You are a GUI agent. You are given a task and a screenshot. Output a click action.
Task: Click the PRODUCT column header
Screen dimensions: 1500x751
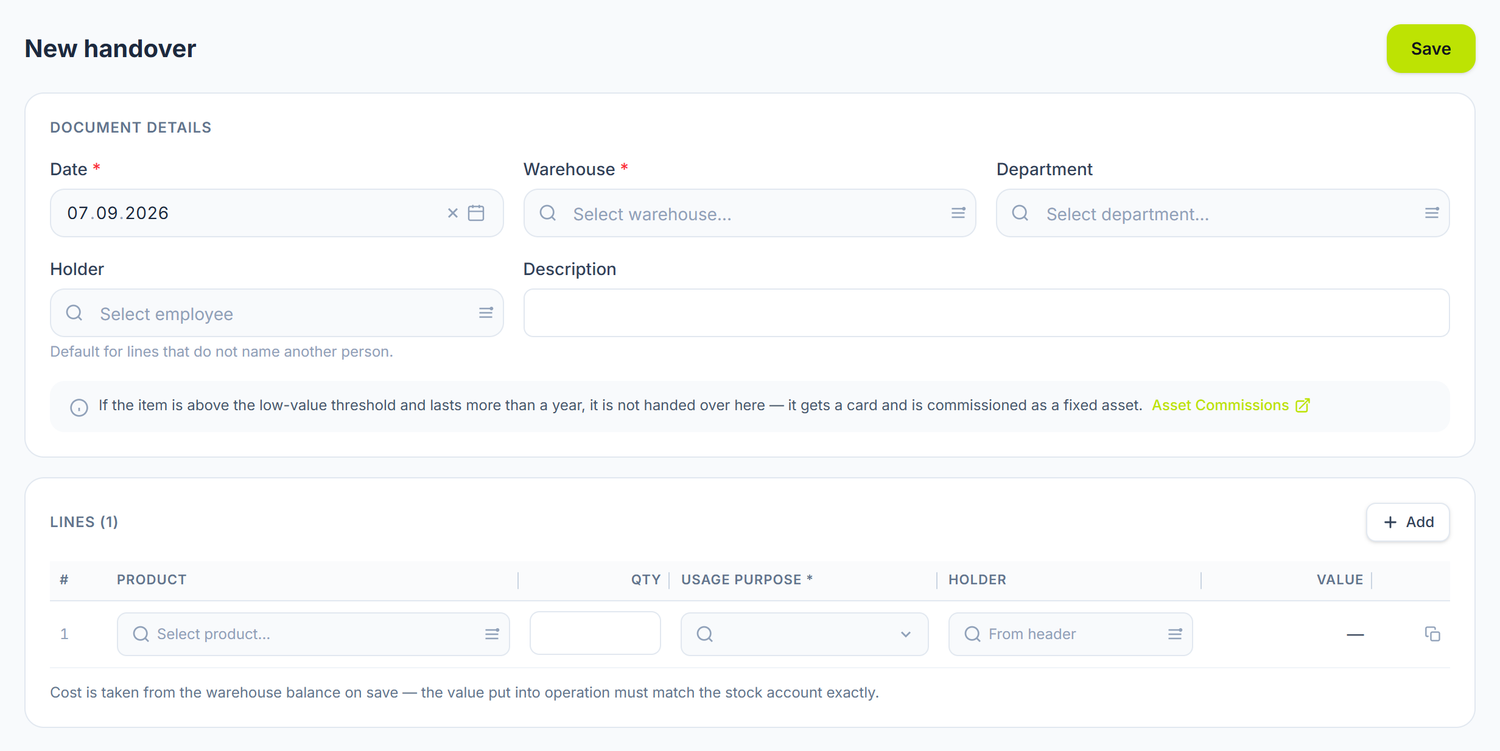(x=152, y=580)
